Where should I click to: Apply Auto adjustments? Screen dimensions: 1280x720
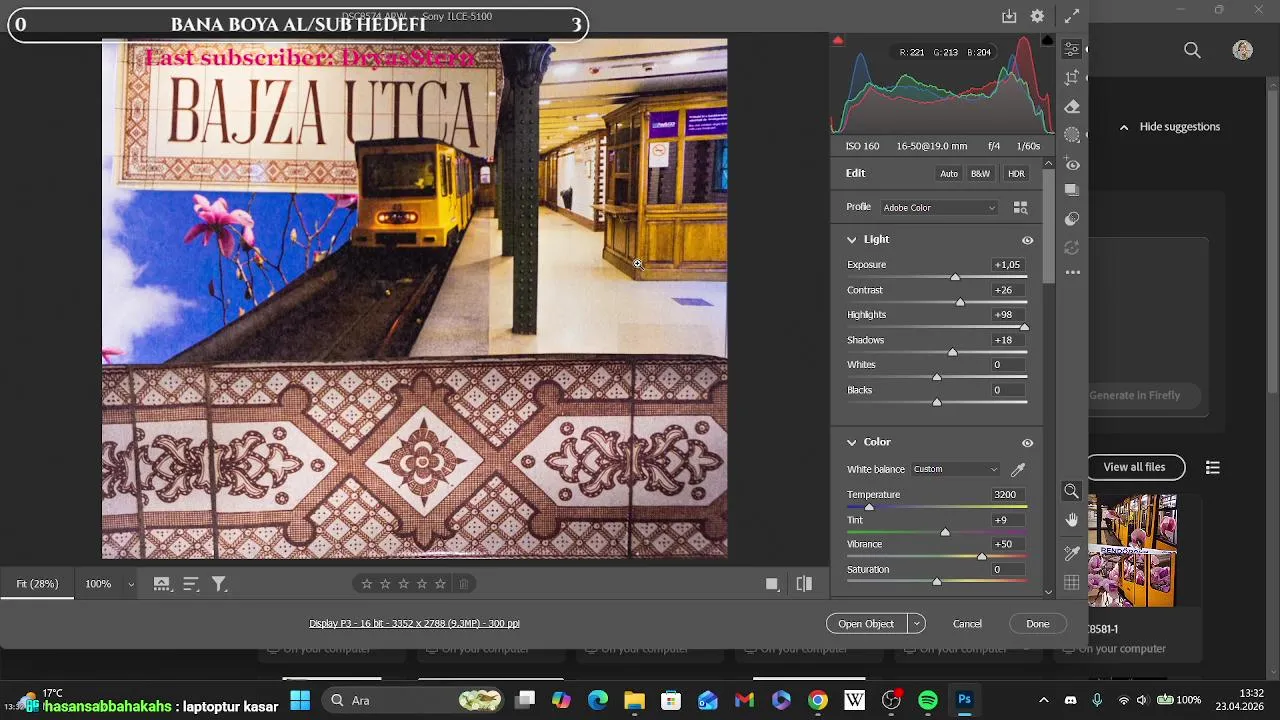[949, 174]
